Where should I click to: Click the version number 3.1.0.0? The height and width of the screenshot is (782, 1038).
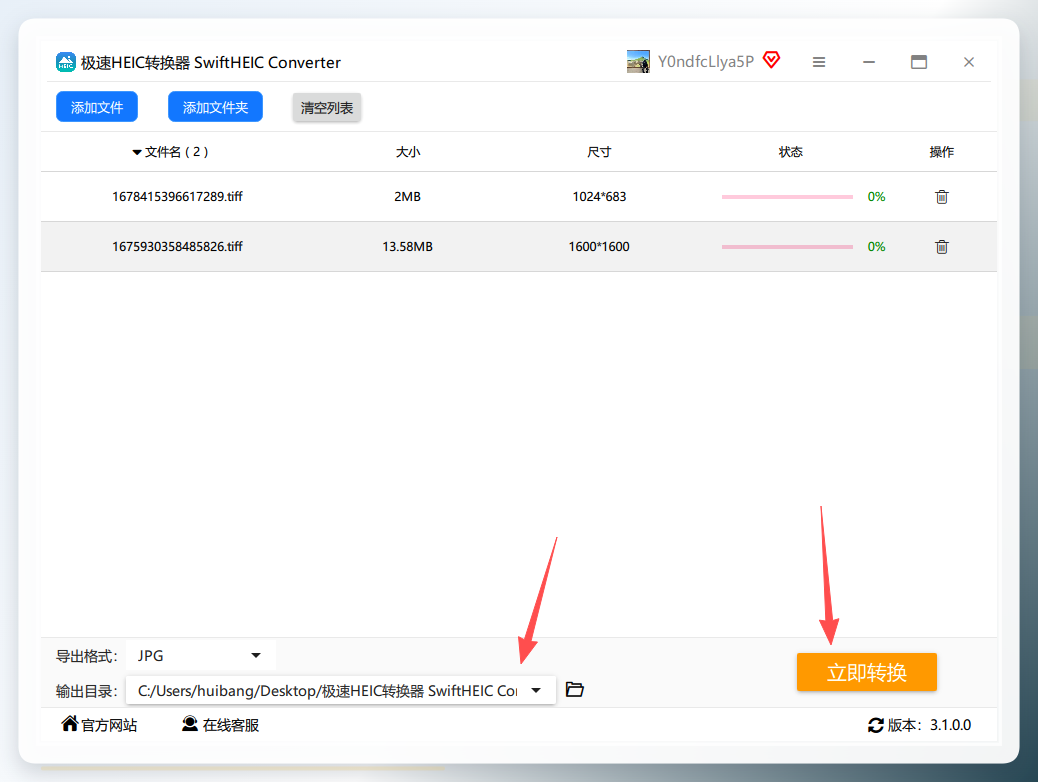click(x=951, y=725)
